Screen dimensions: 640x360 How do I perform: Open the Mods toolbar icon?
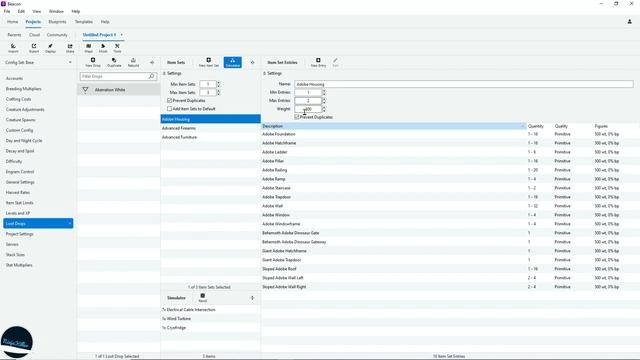click(x=103, y=48)
